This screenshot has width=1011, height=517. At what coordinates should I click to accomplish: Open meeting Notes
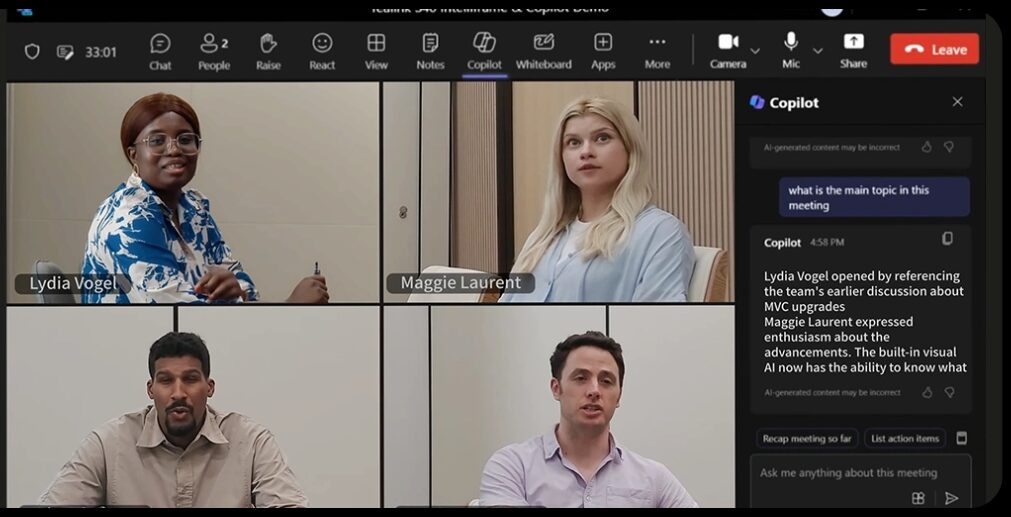click(430, 50)
